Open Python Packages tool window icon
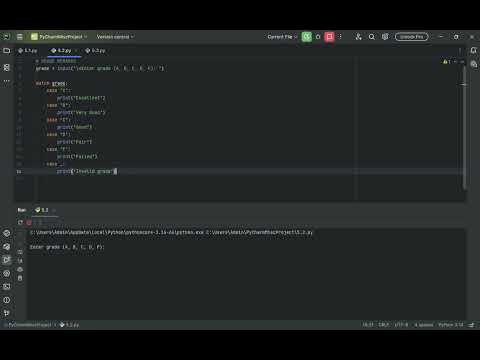Viewport: 480px width, 360px height. [x=6, y=233]
